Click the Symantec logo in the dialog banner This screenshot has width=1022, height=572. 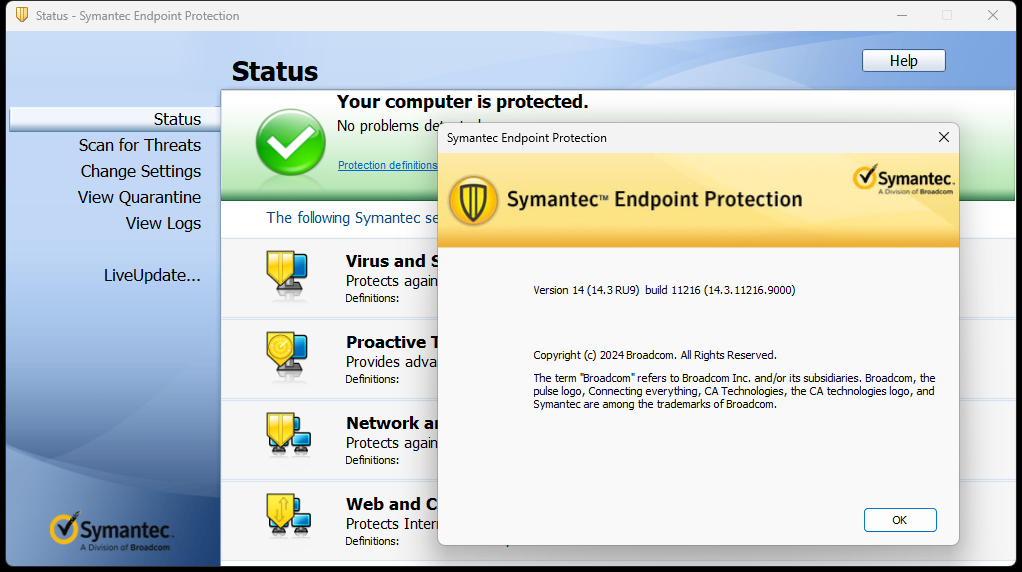903,179
